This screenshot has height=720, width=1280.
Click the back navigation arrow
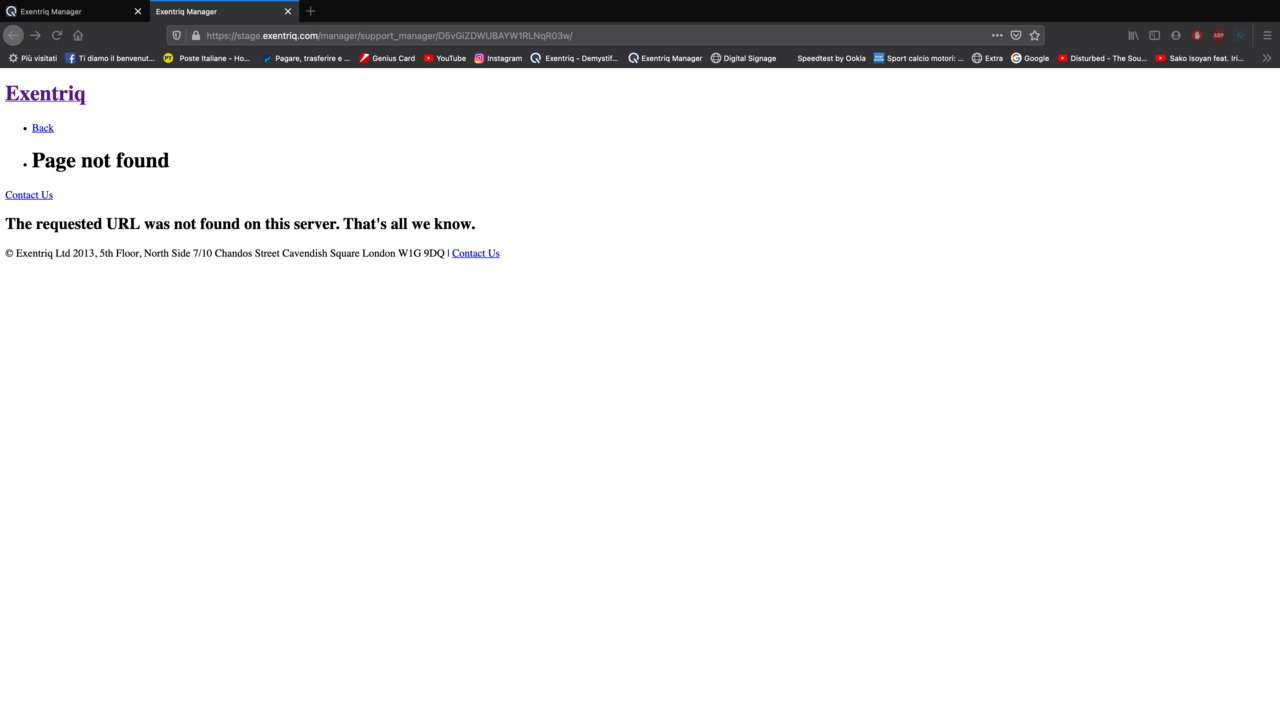click(x=13, y=35)
